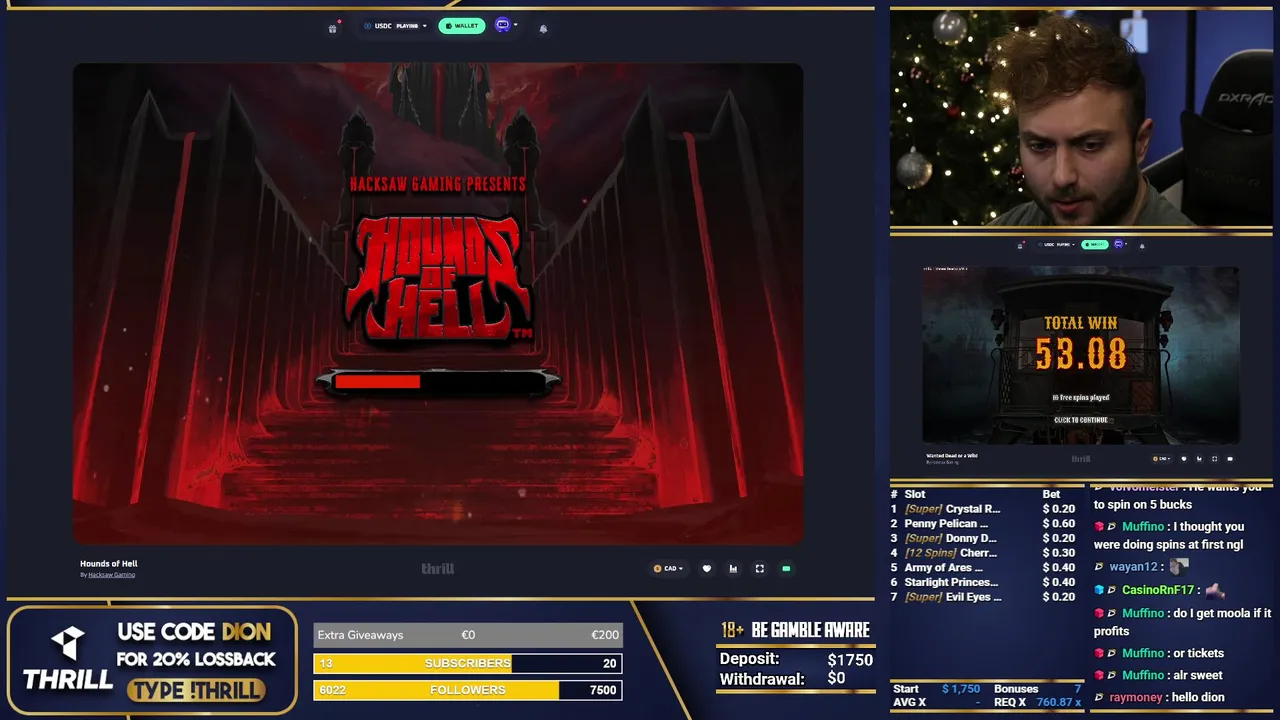This screenshot has height=720, width=1280.
Task: Click the Hounds of Hell logo
Action: [438, 277]
